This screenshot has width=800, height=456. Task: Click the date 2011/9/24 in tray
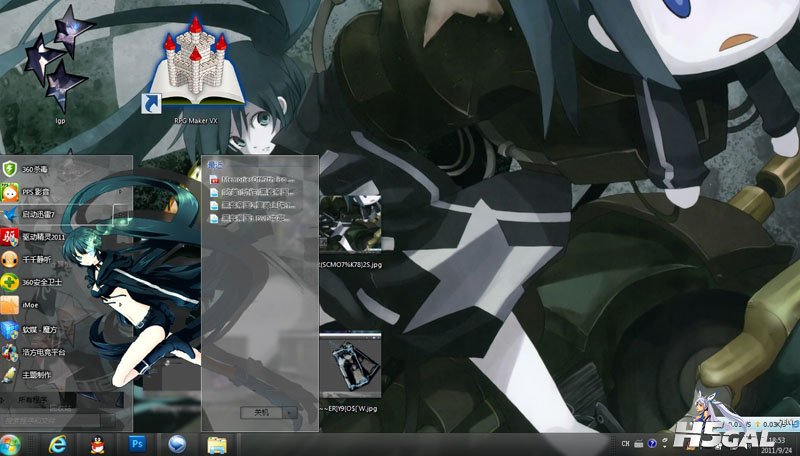[777, 450]
